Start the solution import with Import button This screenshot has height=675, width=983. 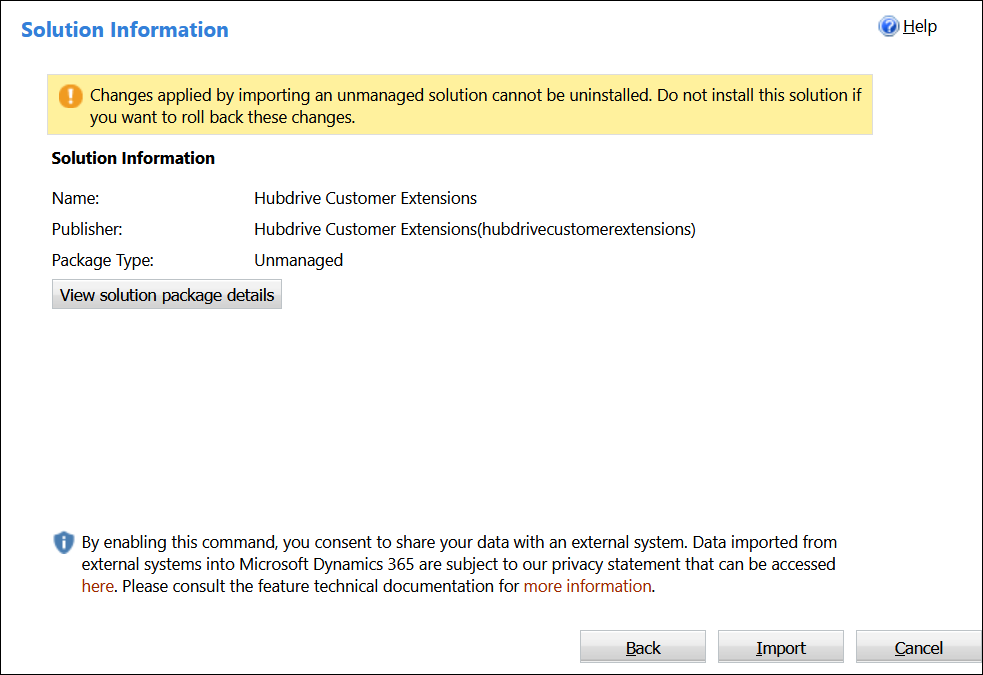pos(781,647)
